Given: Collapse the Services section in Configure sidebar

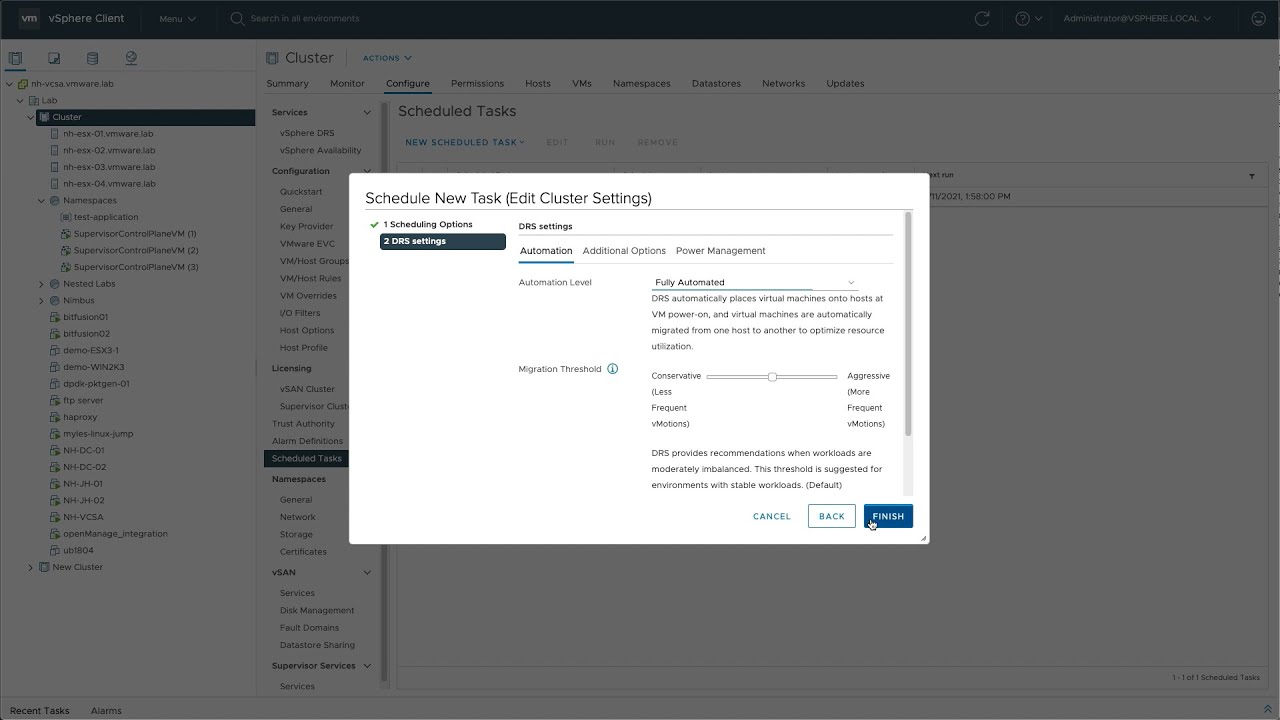Looking at the screenshot, I should click(x=367, y=112).
